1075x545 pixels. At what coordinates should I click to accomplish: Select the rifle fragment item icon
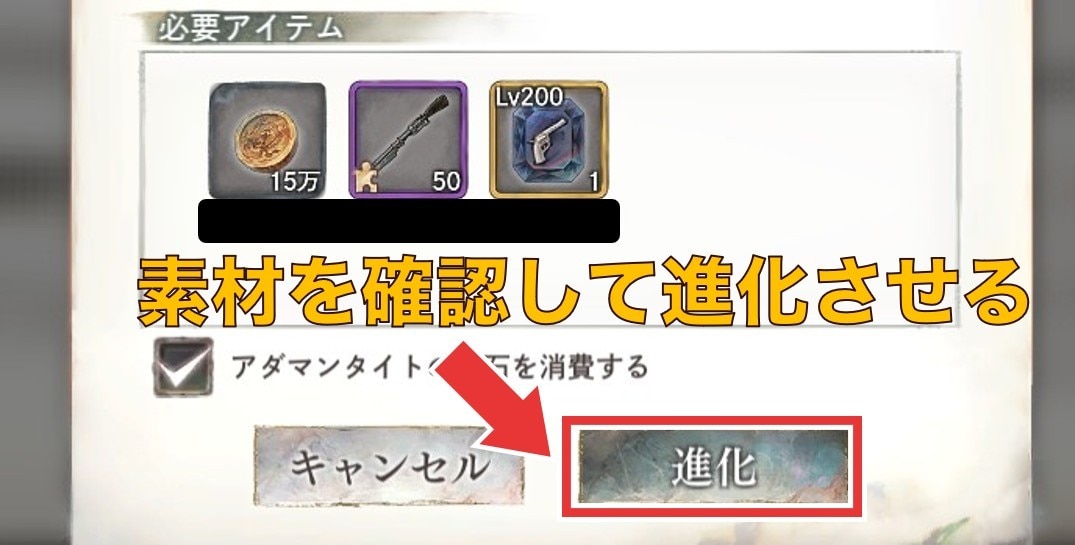[x=408, y=140]
